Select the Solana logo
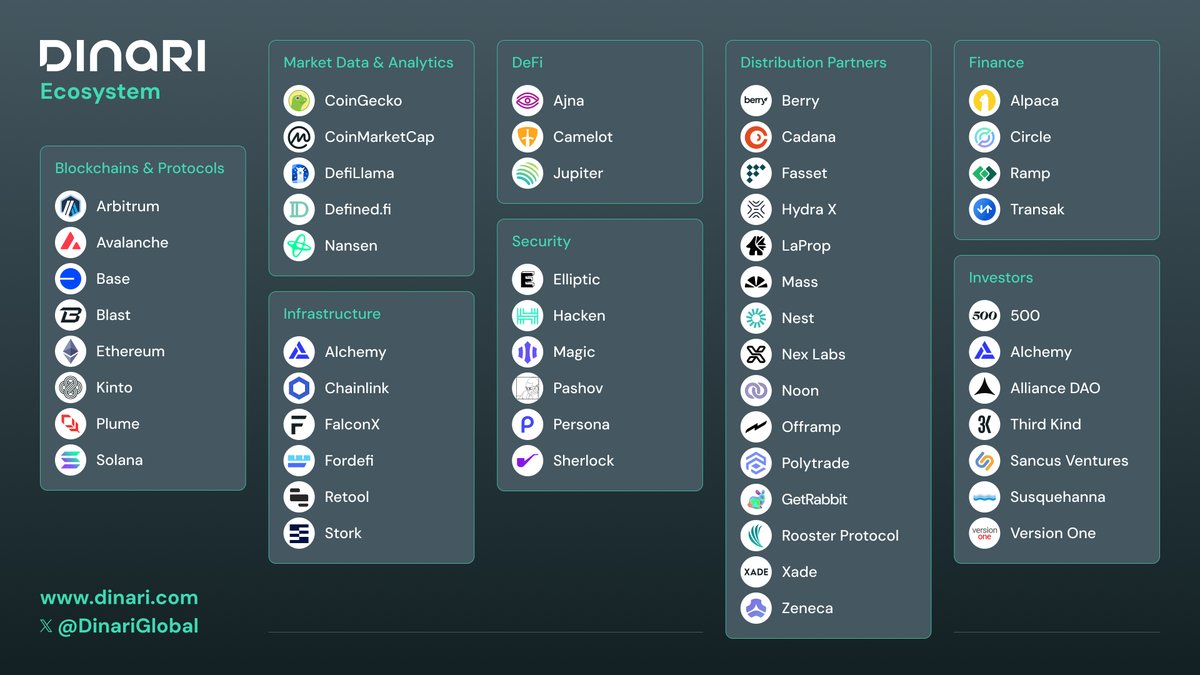Screen dimensions: 1200x675 pyautogui.click(x=69, y=459)
